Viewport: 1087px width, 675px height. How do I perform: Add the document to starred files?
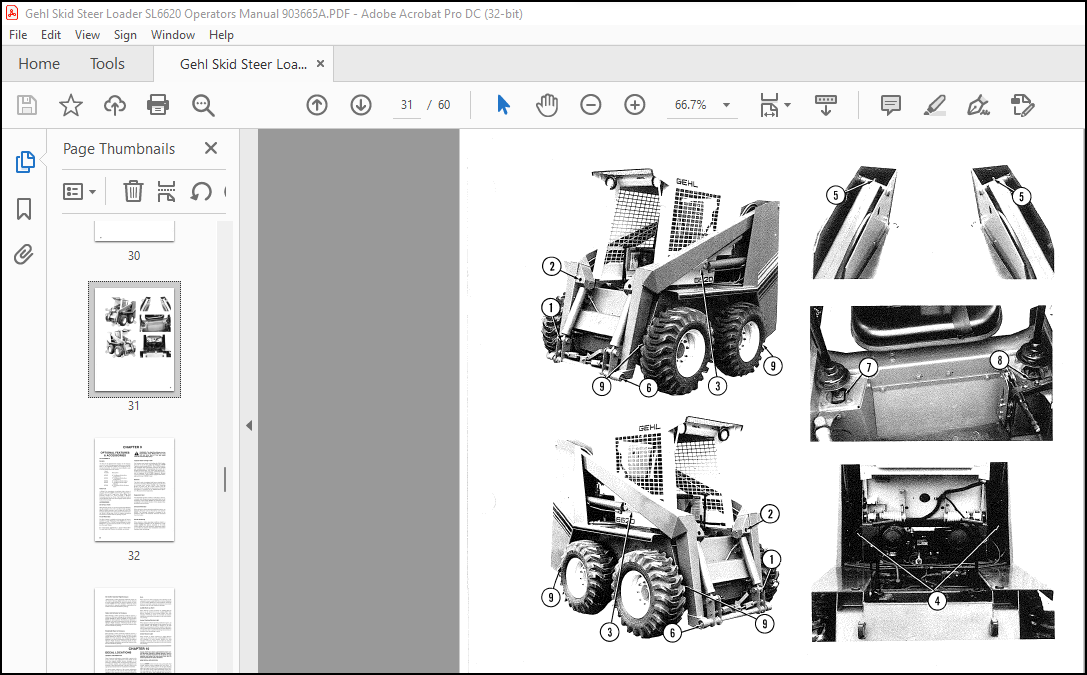pos(71,105)
